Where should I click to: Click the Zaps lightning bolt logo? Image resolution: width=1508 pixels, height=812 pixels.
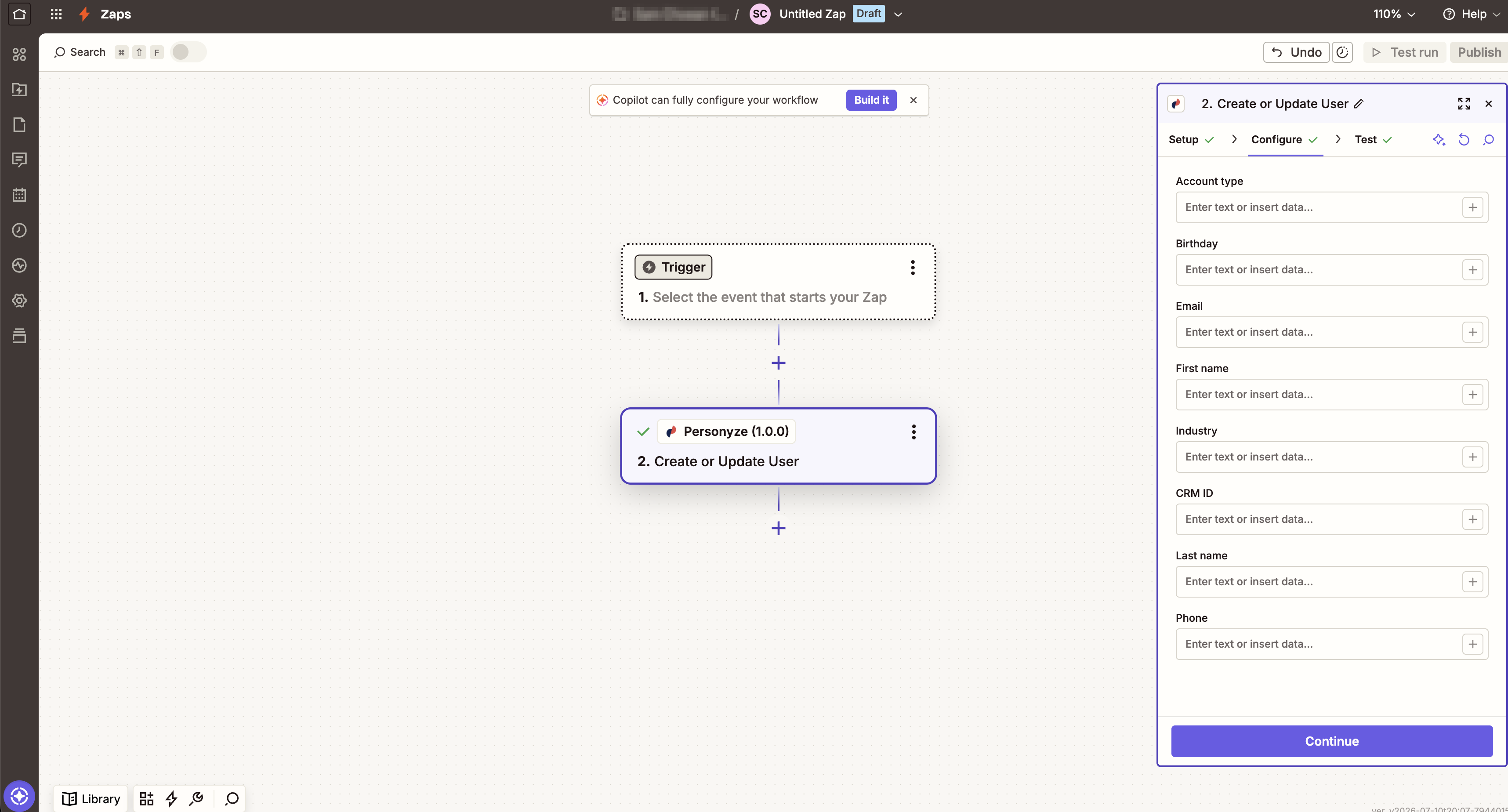click(85, 14)
